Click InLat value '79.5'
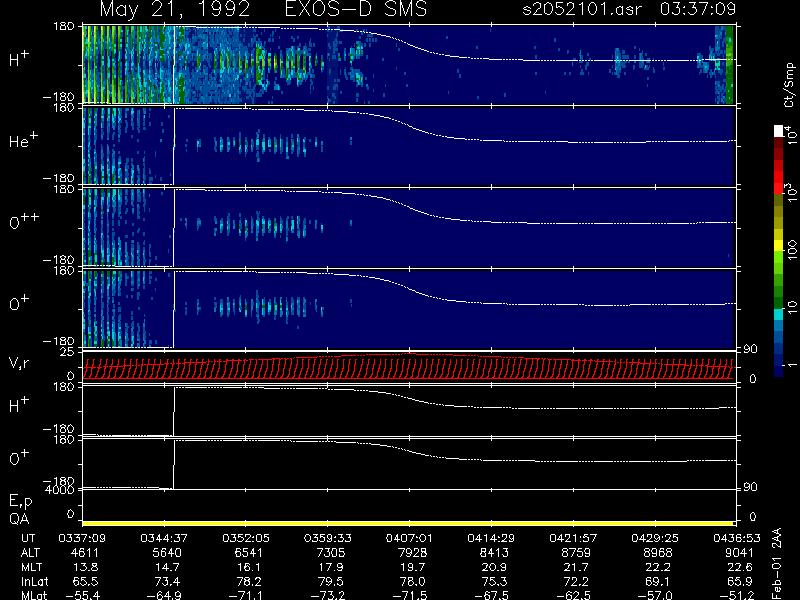The image size is (800, 600). (332, 581)
